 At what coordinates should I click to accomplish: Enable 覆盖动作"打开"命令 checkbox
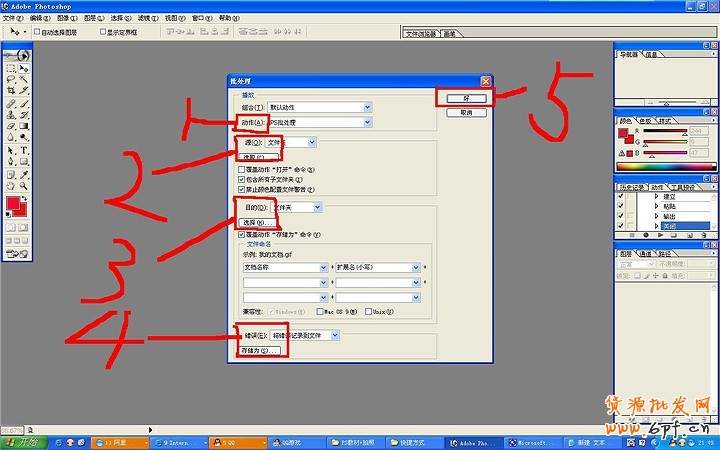tap(241, 170)
